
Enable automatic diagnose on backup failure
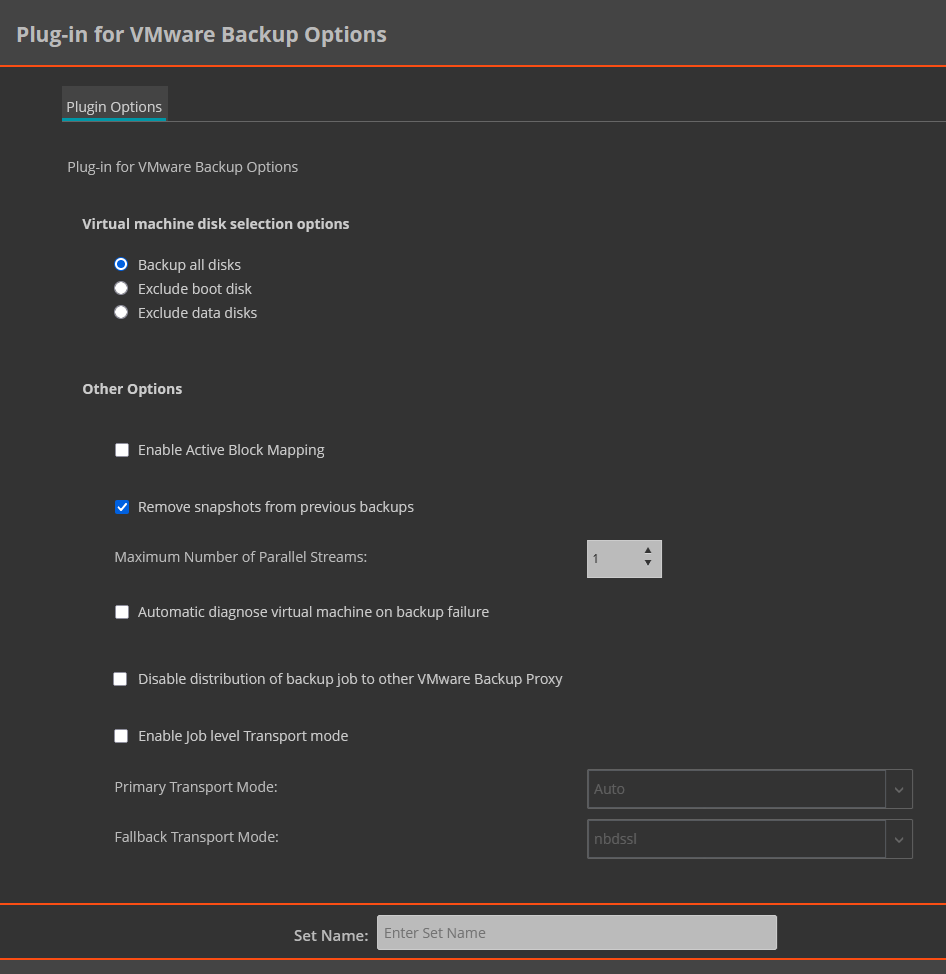pyautogui.click(x=122, y=612)
